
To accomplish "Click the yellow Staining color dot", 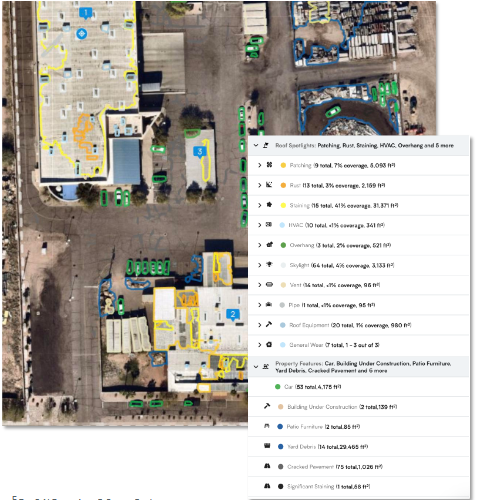I will pos(283,205).
